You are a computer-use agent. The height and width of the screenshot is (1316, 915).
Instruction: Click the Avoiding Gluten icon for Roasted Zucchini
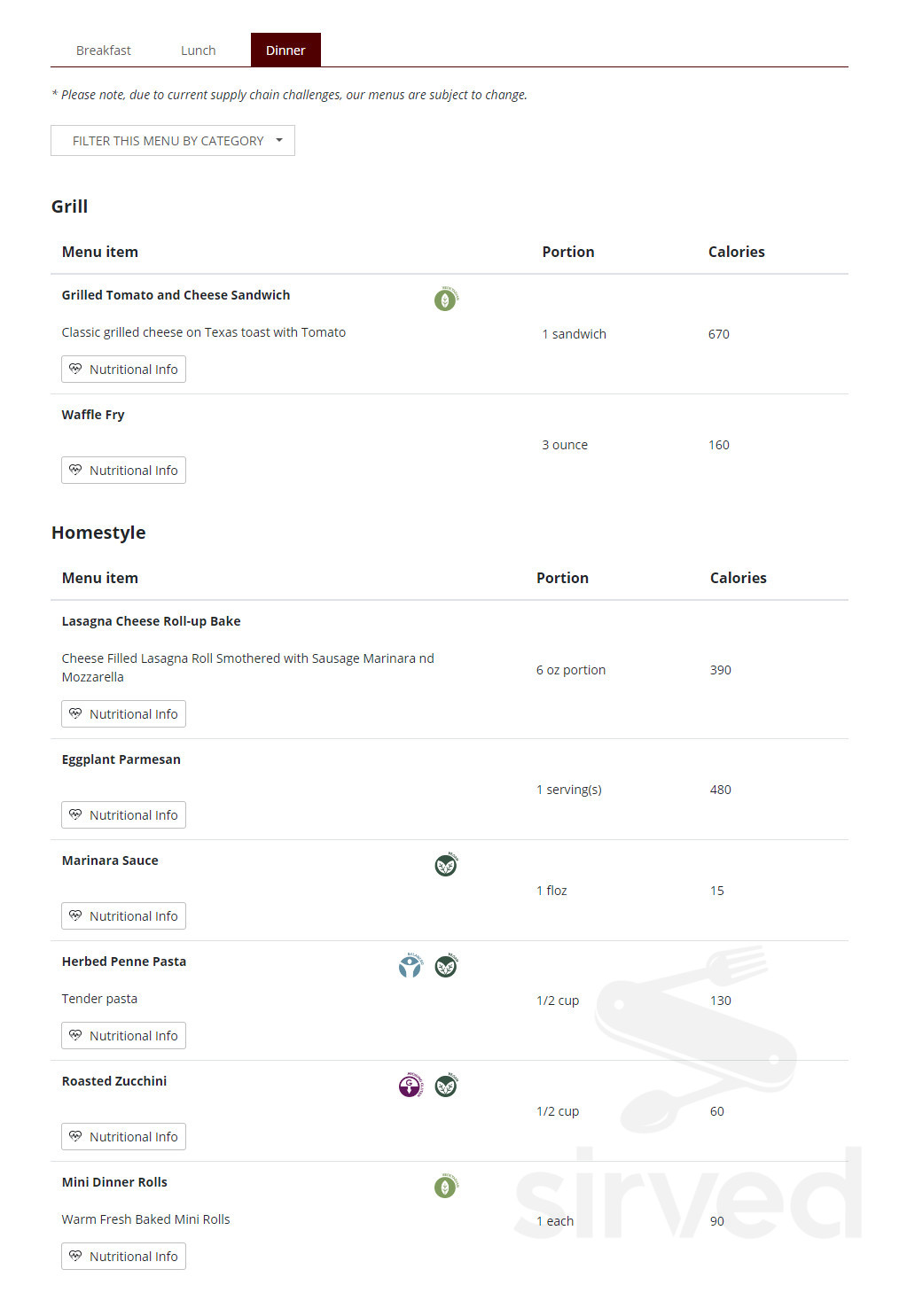tap(411, 1086)
